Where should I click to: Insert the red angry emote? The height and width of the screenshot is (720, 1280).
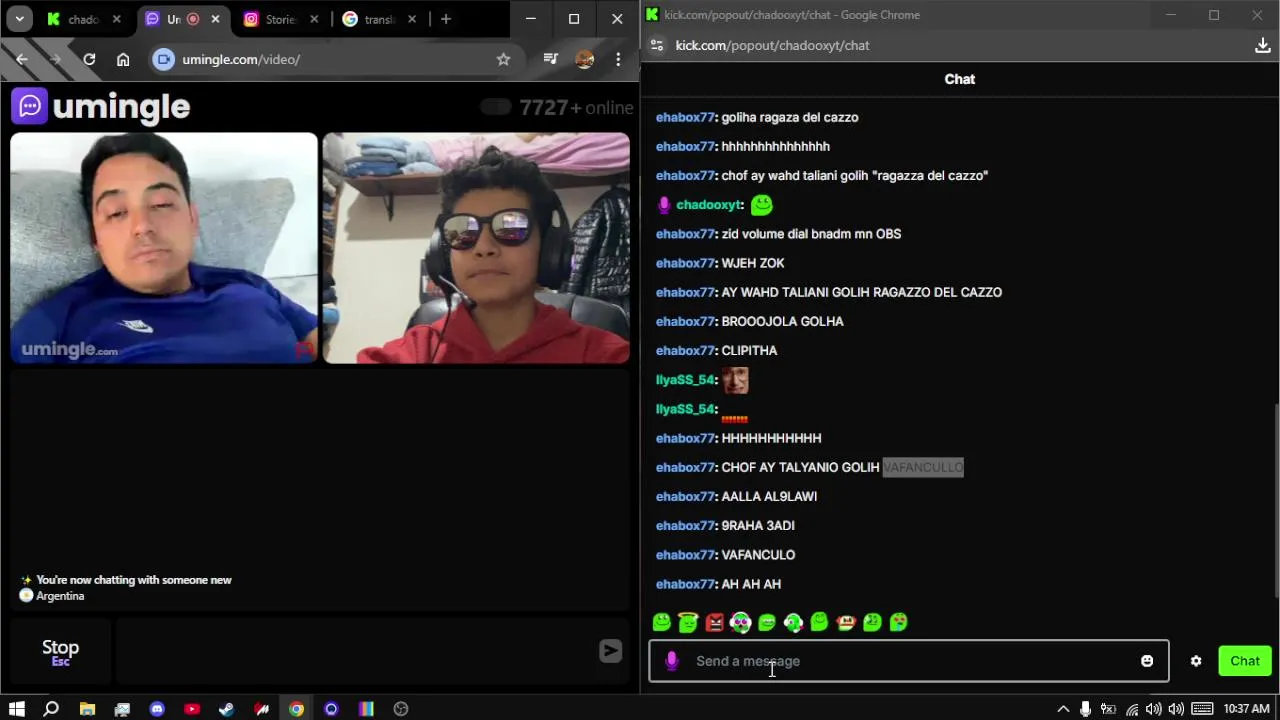(x=714, y=622)
